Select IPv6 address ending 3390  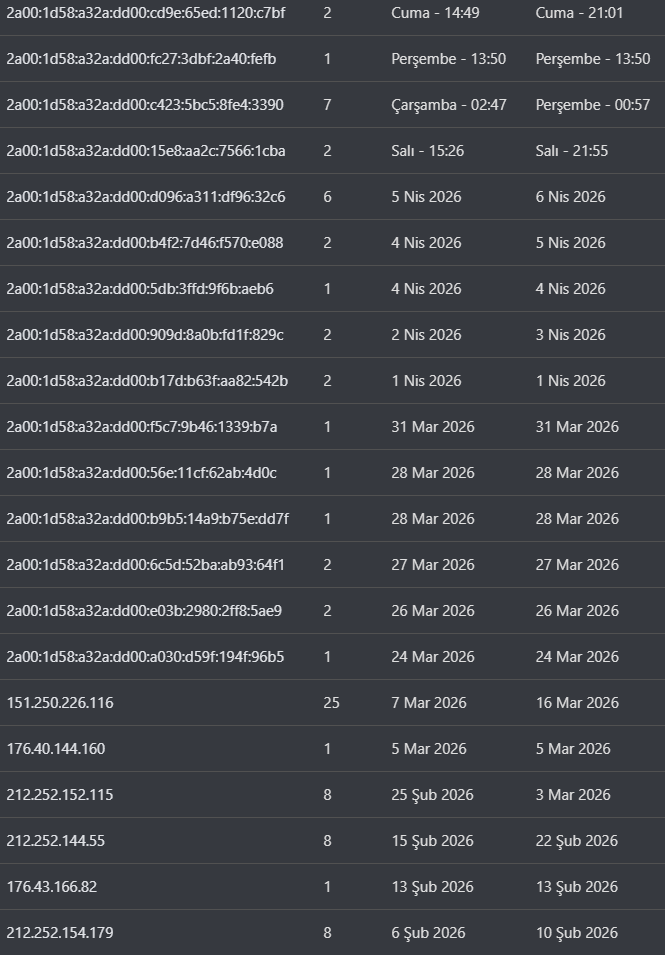(145, 105)
